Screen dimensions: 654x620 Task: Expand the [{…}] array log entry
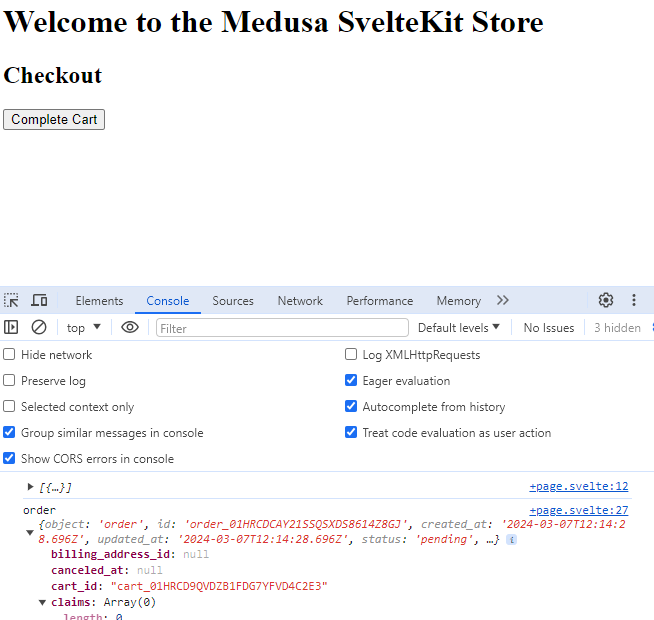click(30, 487)
